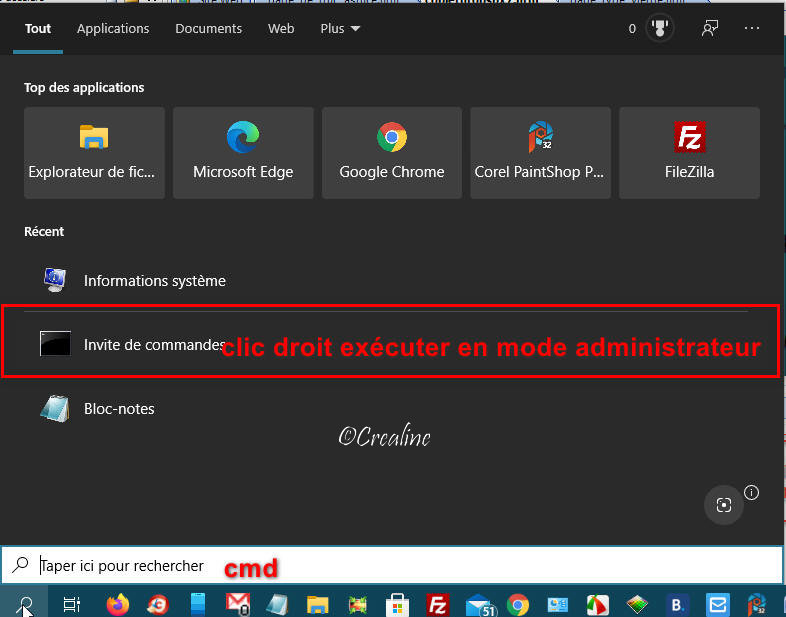Open the B. app on taskbar
Image resolution: width=786 pixels, height=617 pixels.
pos(677,604)
